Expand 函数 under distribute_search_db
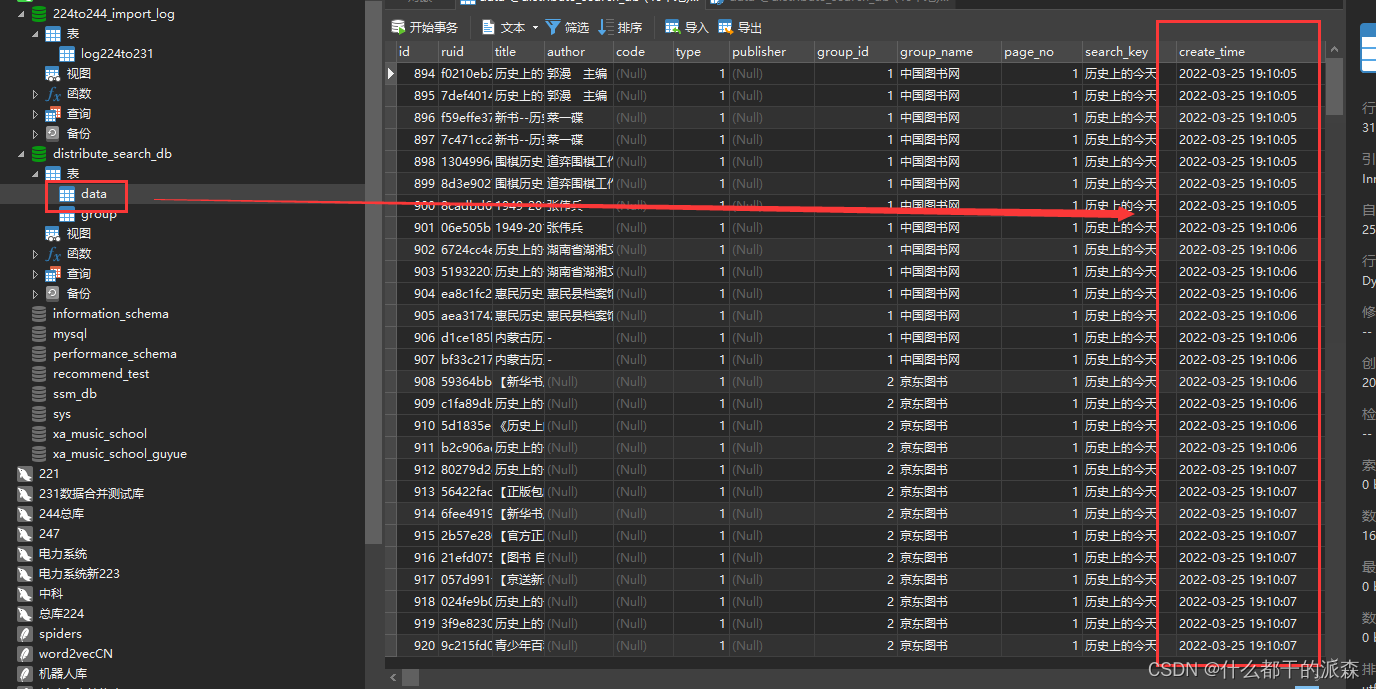 point(36,254)
